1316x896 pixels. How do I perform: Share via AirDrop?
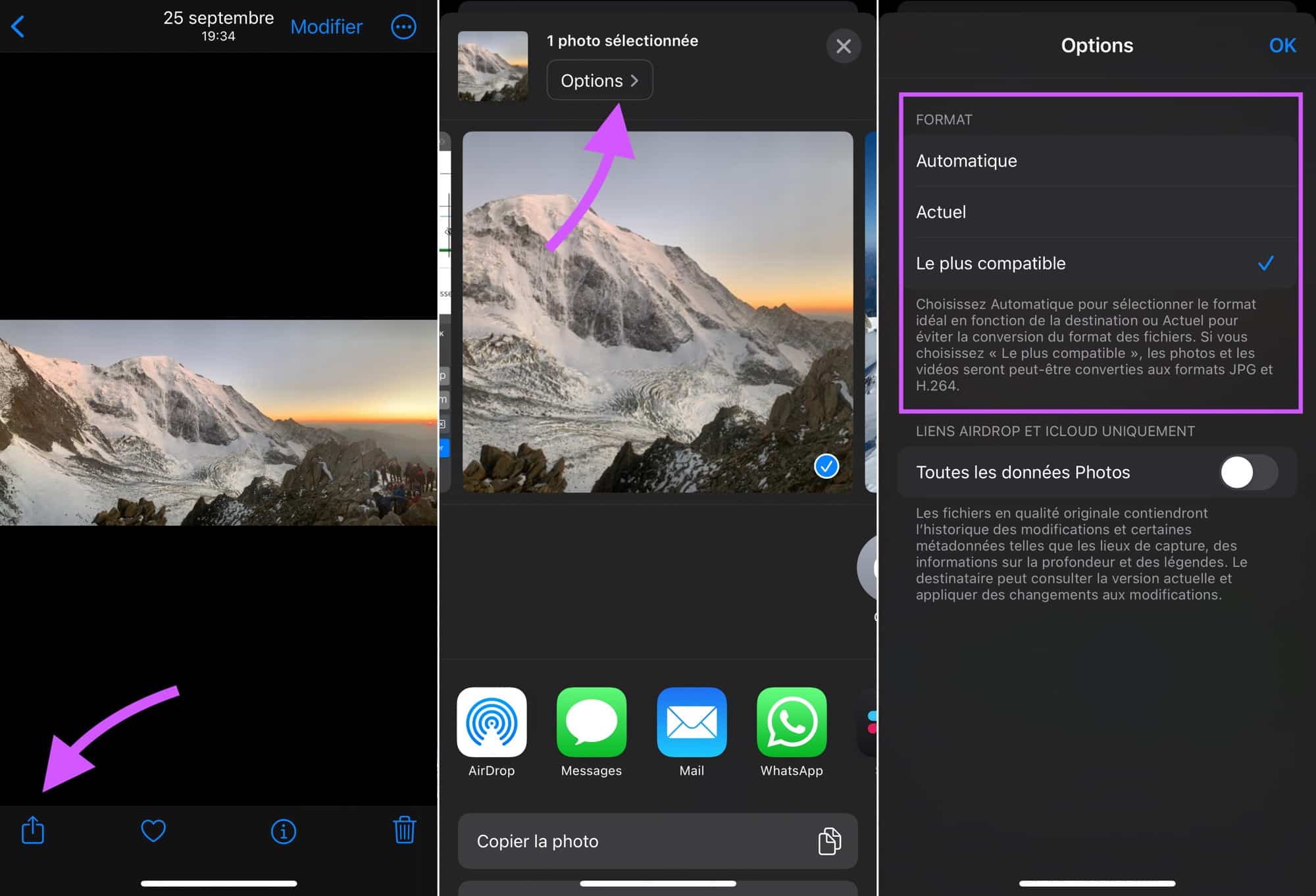coord(492,723)
